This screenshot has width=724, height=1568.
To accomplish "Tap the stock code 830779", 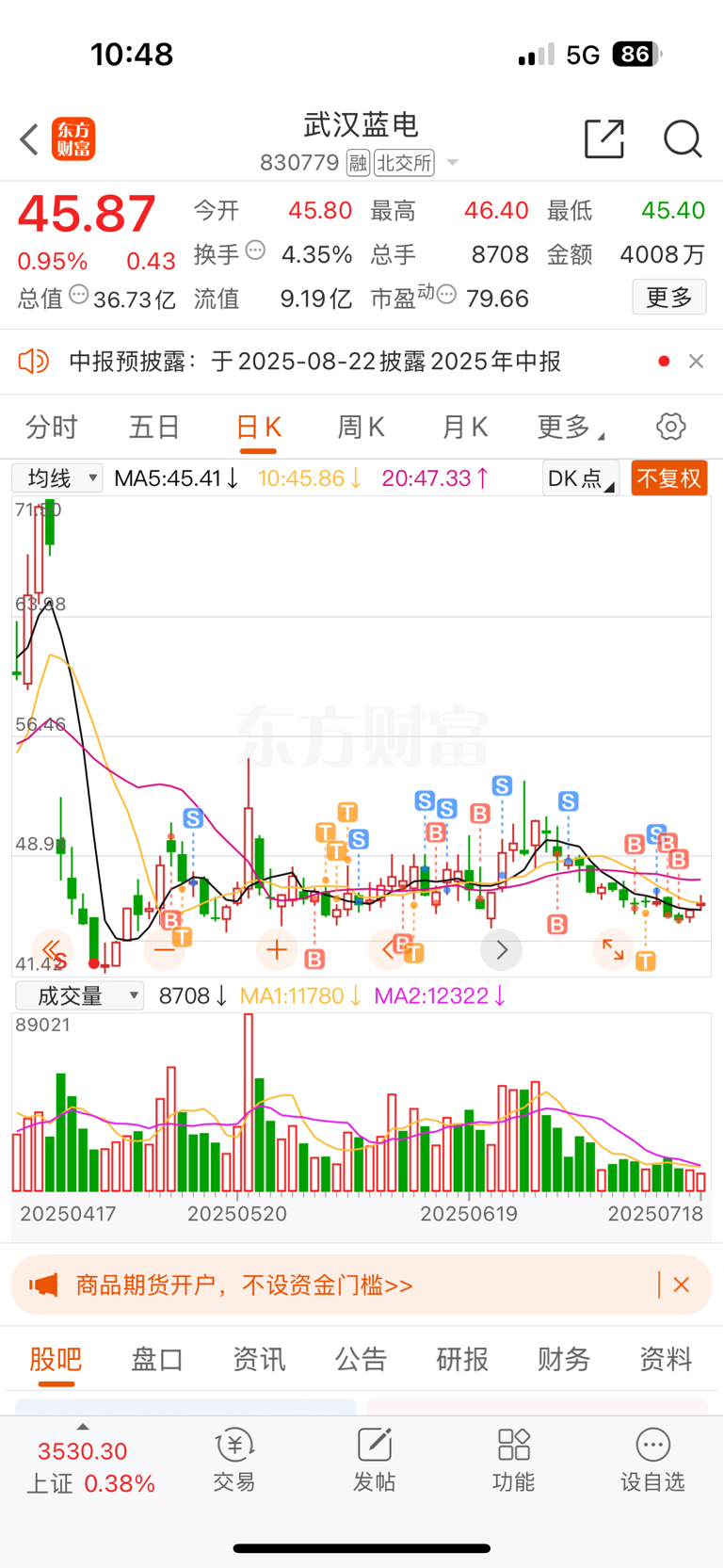I will (x=299, y=163).
